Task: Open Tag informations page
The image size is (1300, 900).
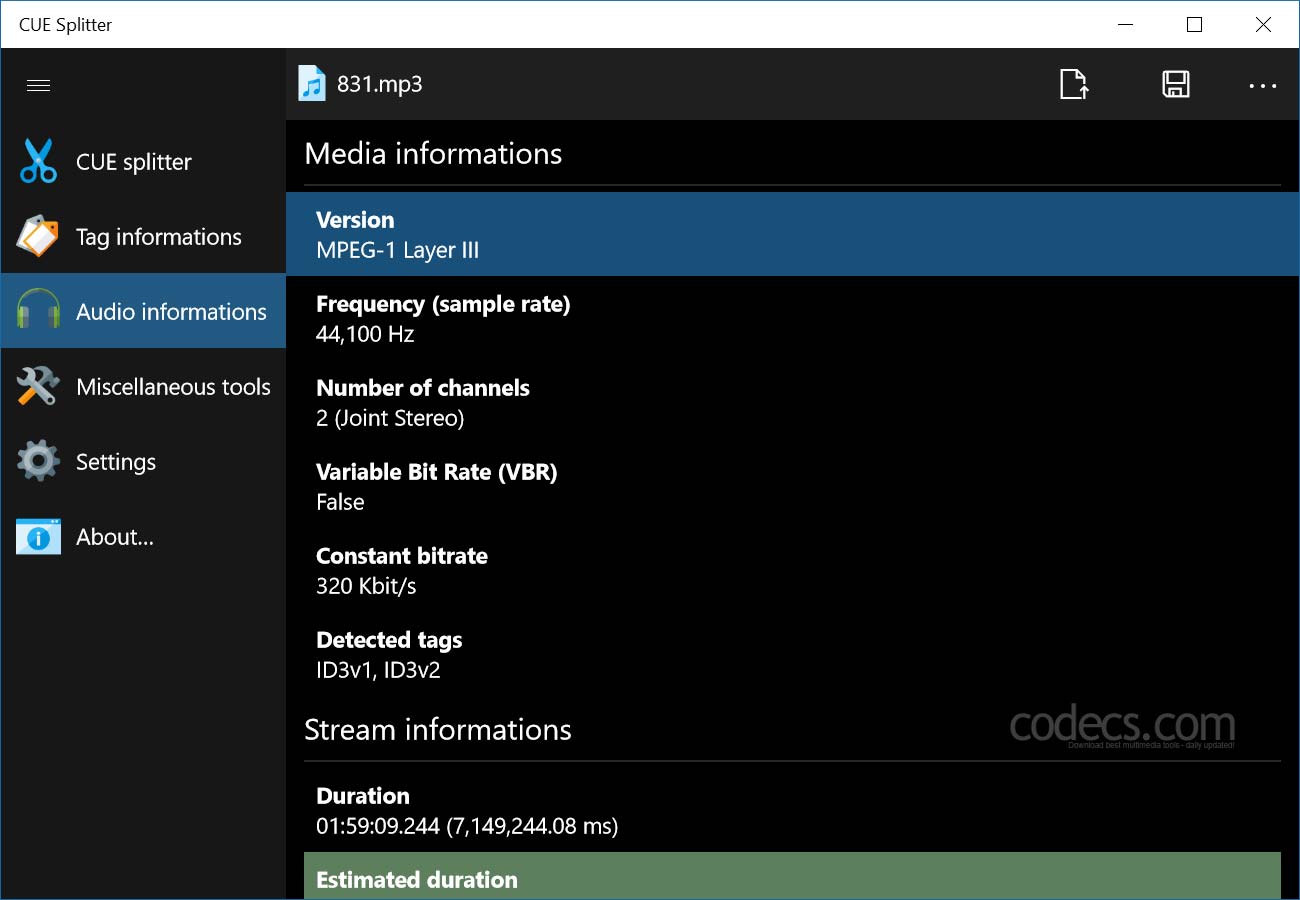Action: pyautogui.click(x=143, y=236)
